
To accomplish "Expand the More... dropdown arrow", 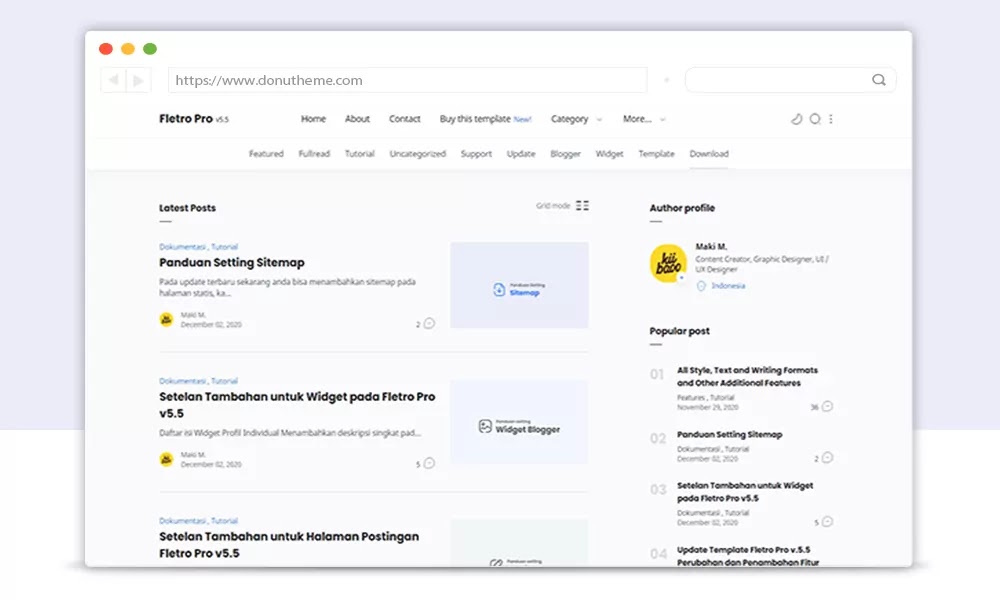I will tap(663, 119).
